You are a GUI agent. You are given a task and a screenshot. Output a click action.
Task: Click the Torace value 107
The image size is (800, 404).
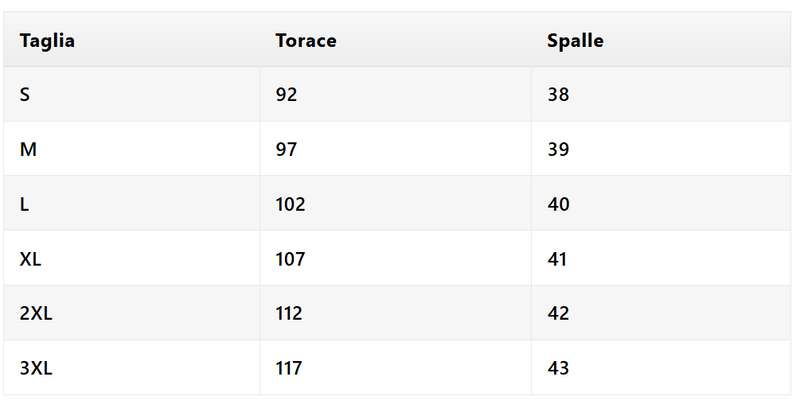tap(291, 259)
